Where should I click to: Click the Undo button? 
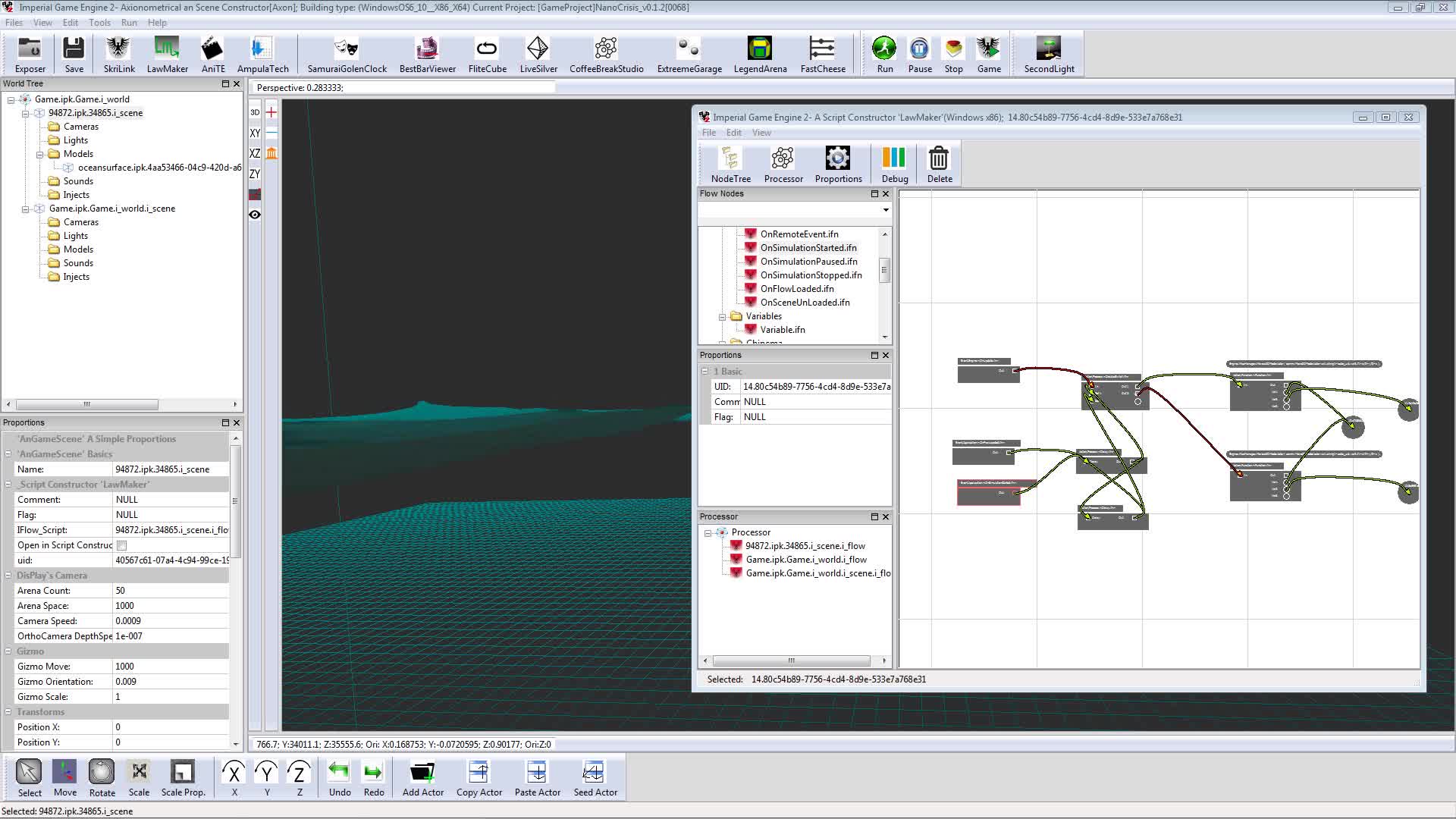339,779
